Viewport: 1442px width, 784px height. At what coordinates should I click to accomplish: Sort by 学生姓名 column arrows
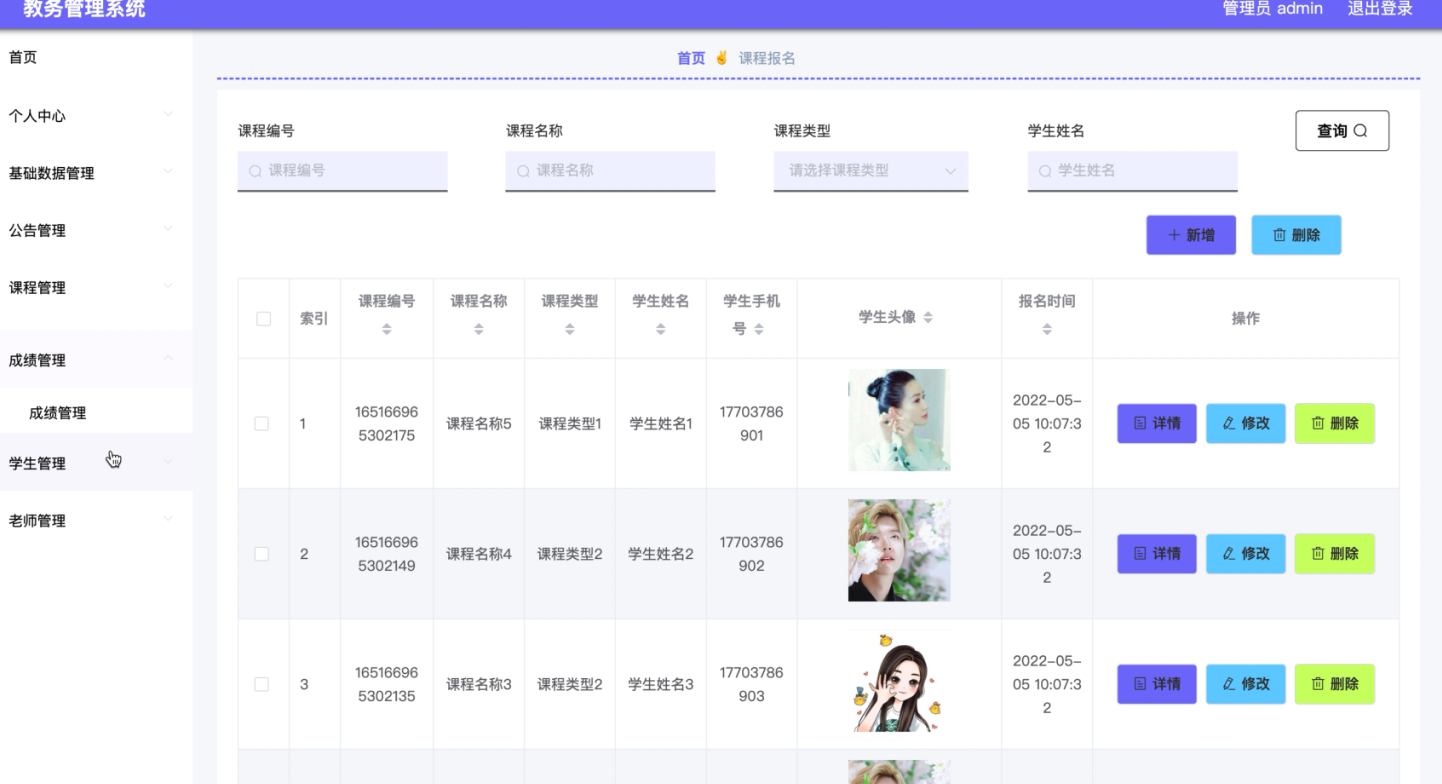coord(661,329)
